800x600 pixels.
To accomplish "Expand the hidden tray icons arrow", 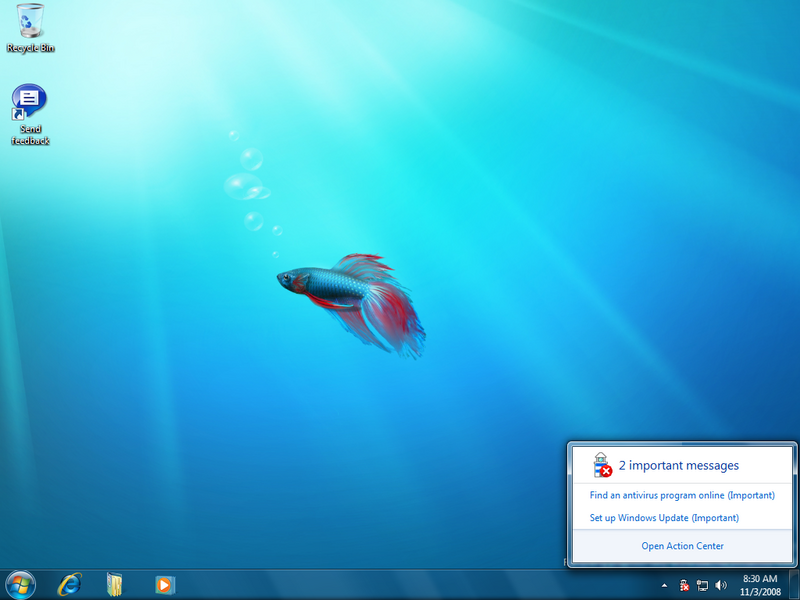I will pyautogui.click(x=664, y=585).
